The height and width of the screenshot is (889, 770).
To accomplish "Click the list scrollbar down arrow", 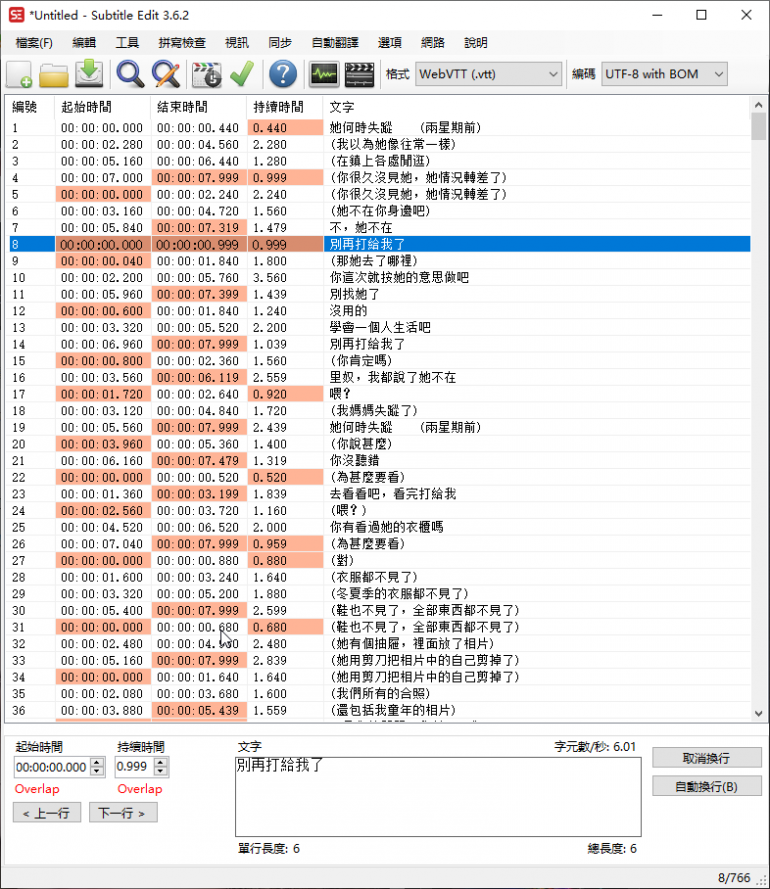I will tap(758, 714).
